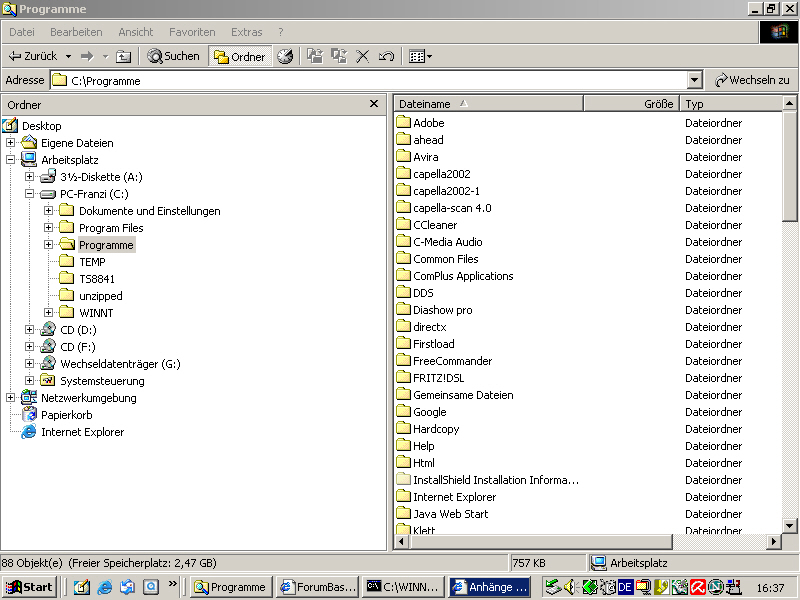This screenshot has height=600, width=800.
Task: Close the Ordner pane with X
Action: tap(374, 104)
